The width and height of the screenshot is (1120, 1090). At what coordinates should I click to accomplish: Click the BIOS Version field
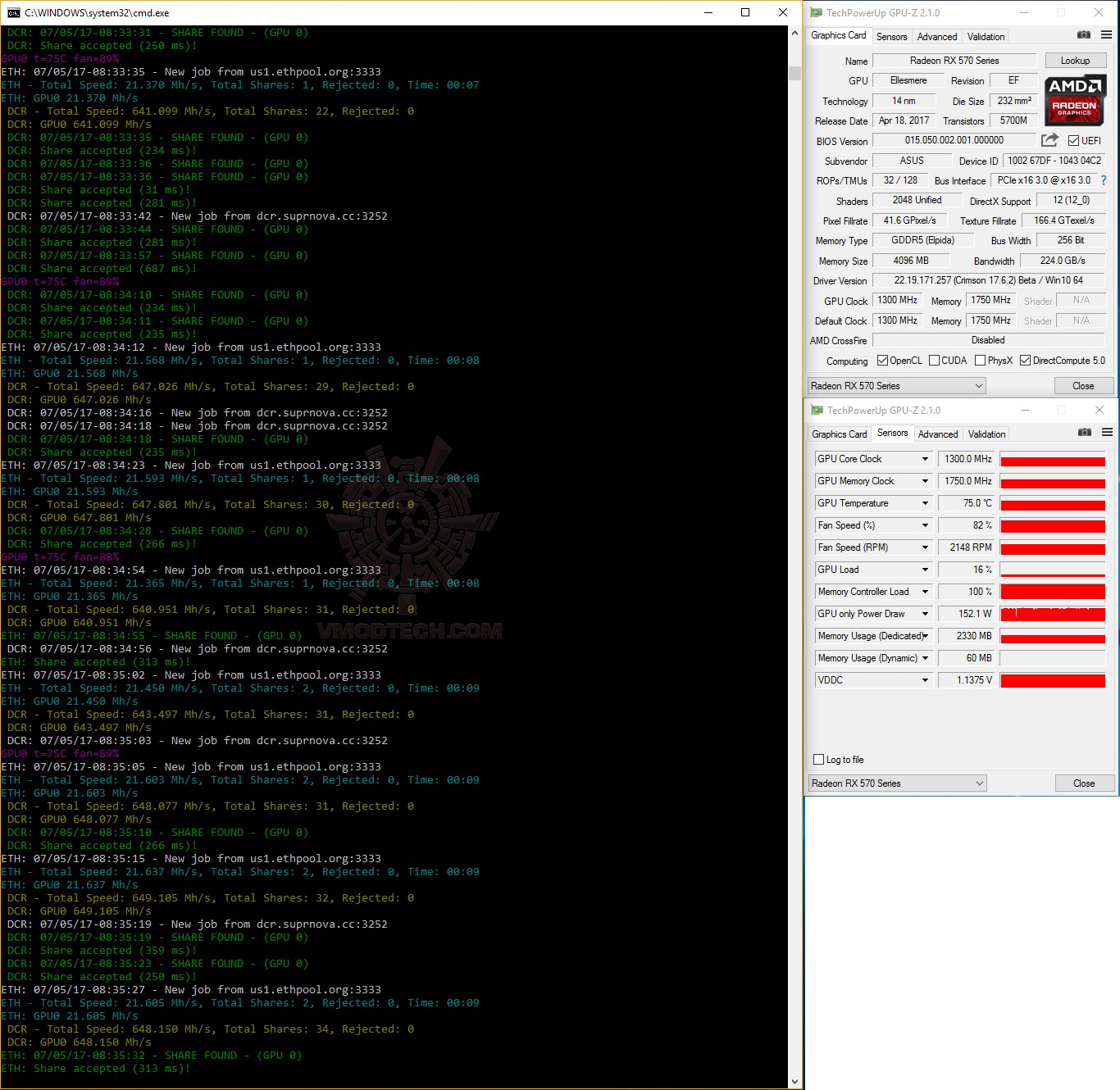click(954, 141)
